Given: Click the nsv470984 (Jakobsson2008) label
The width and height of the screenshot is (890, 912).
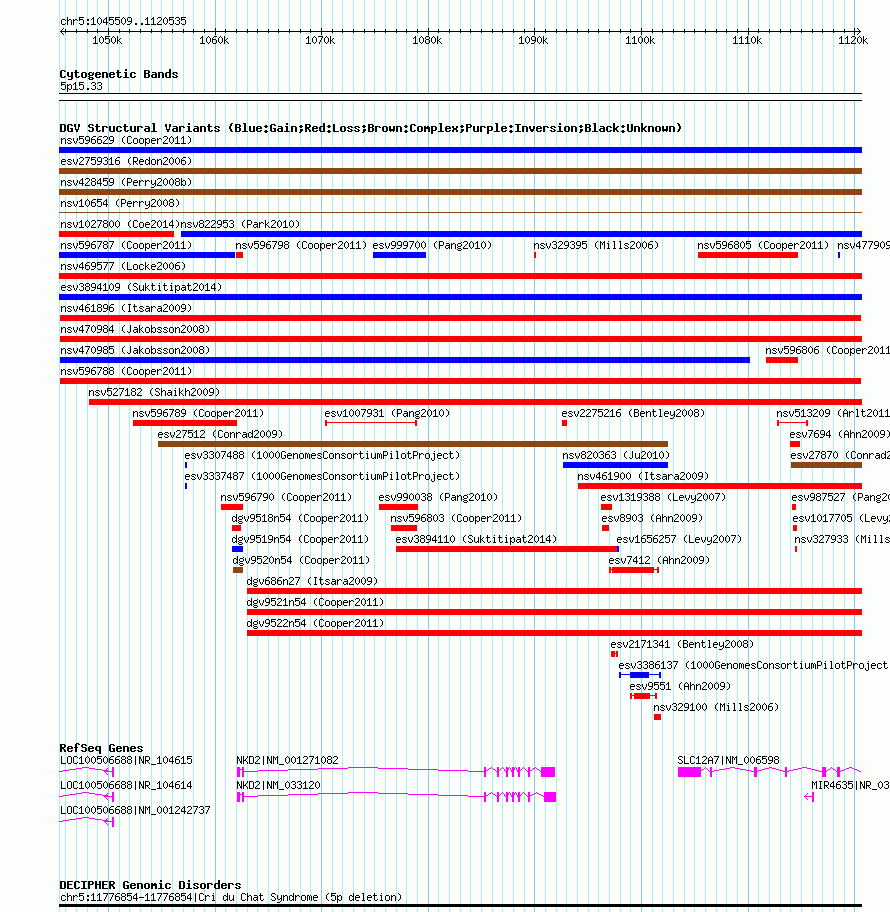Looking at the screenshot, I should pos(135,329).
